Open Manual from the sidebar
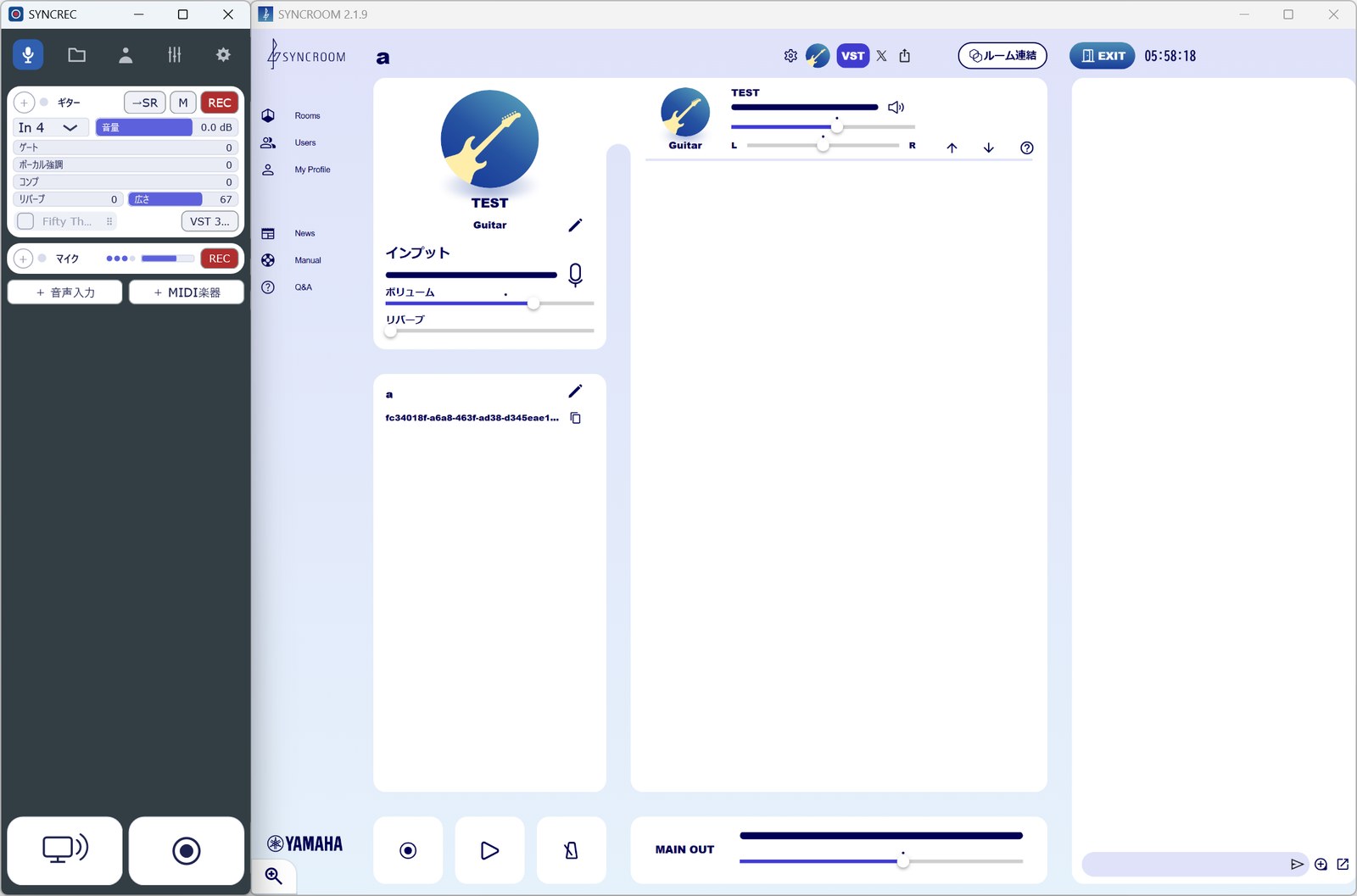1357x896 pixels. (x=291, y=260)
